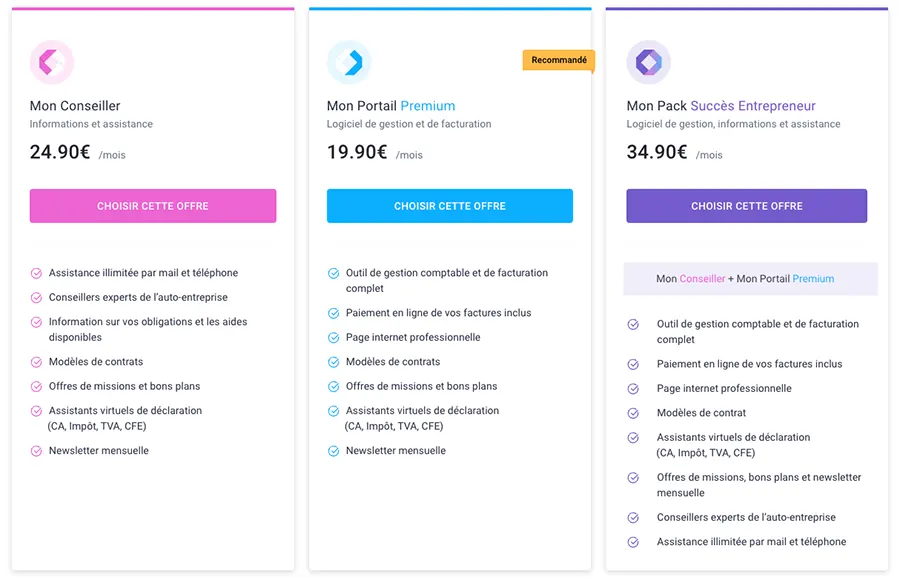The width and height of the screenshot is (900, 580).
Task: Click checkmark beside Assistance illimitée in pink card
Action: click(37, 273)
